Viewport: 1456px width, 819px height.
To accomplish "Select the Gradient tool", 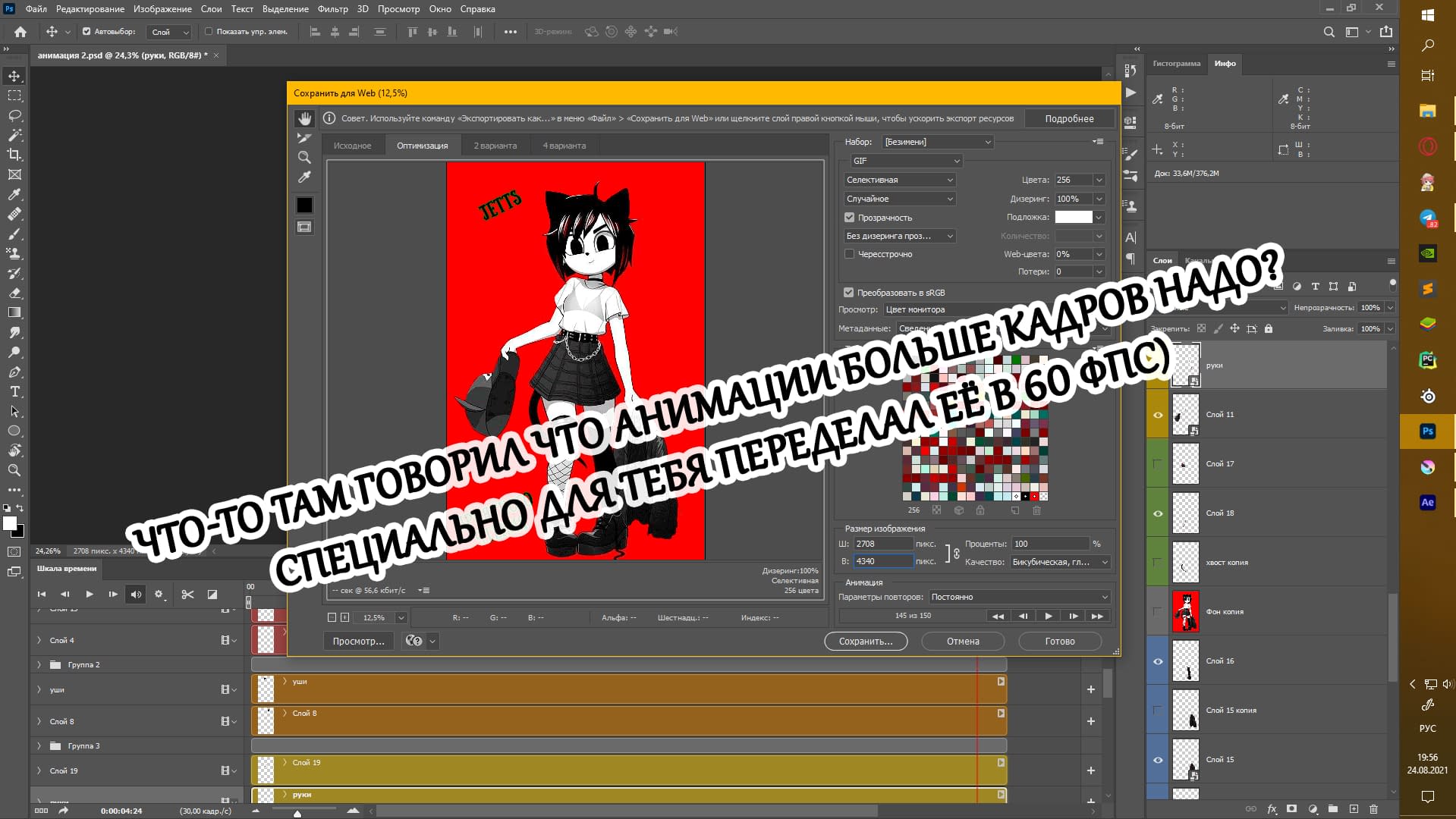I will click(x=14, y=312).
